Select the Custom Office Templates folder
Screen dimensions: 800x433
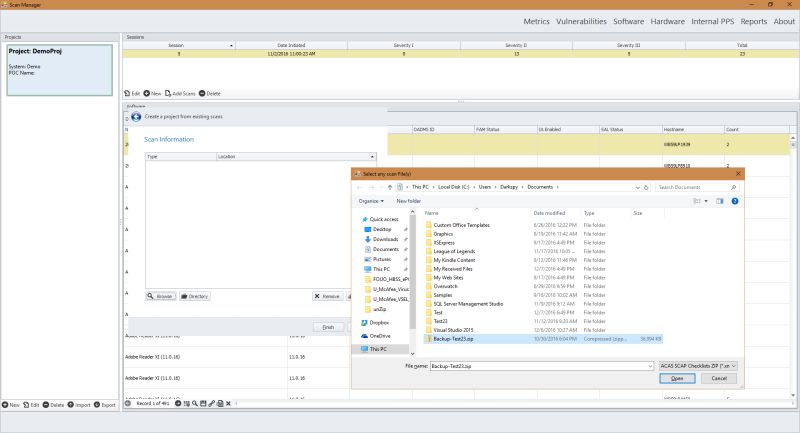coord(458,225)
